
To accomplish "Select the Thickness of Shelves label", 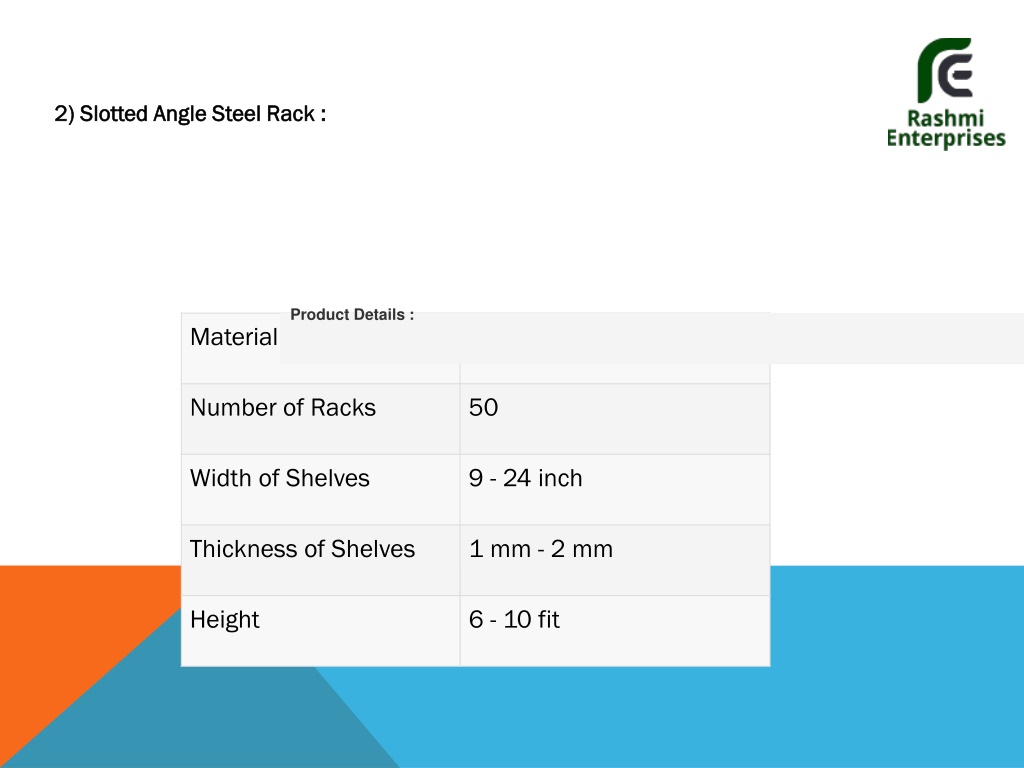I will pyautogui.click(x=302, y=549).
